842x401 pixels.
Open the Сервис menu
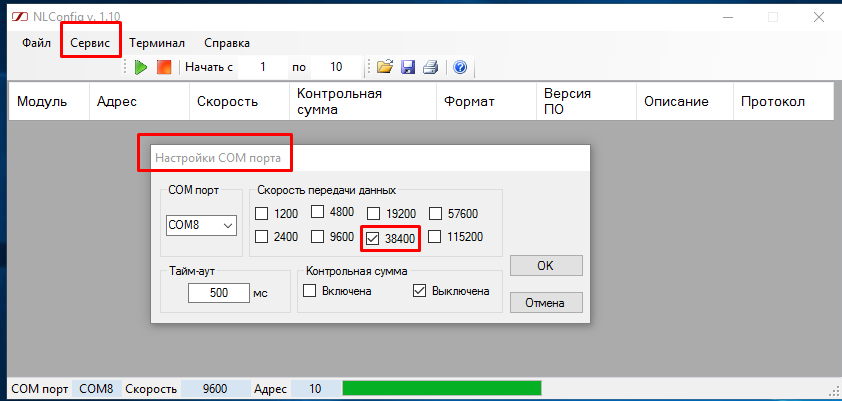point(90,43)
